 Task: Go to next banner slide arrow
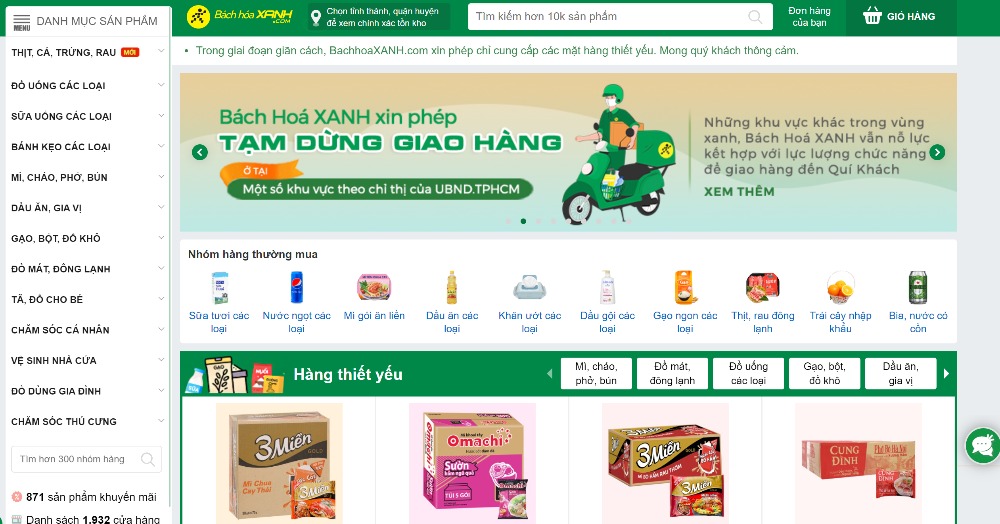pos(937,152)
